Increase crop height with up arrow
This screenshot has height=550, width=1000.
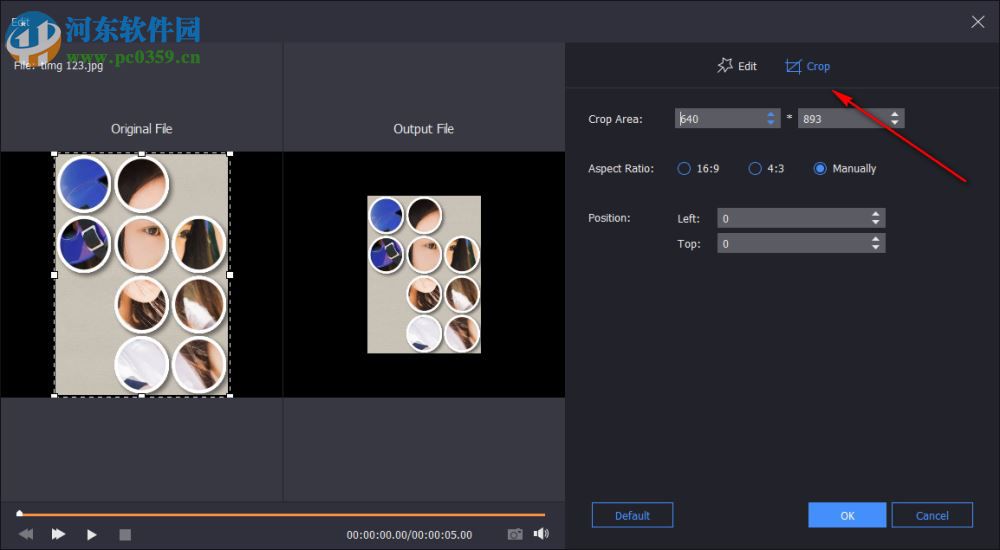(895, 114)
